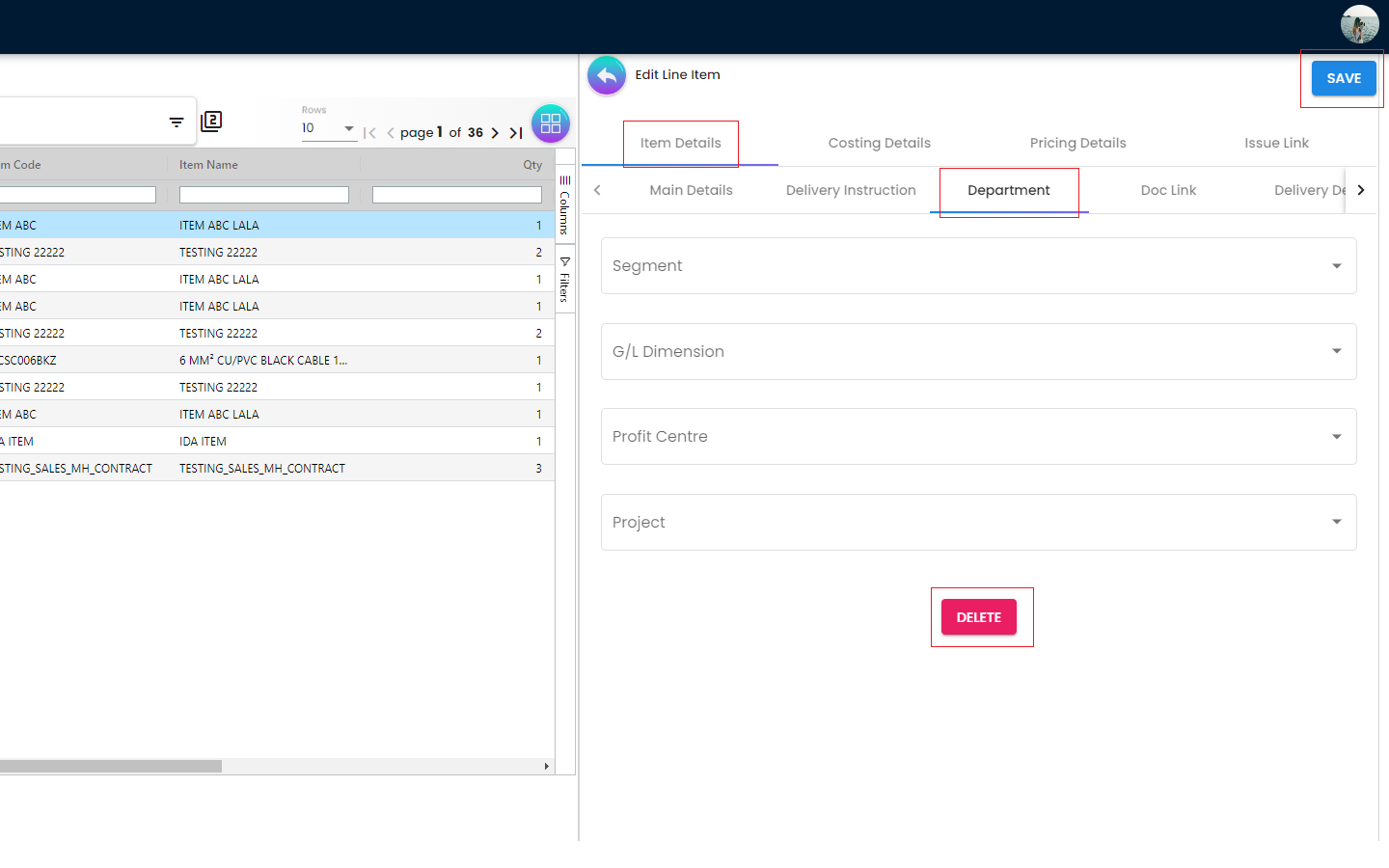Switch to Pricing Details tab
Viewport: 1389px width, 868px height.
point(1078,143)
